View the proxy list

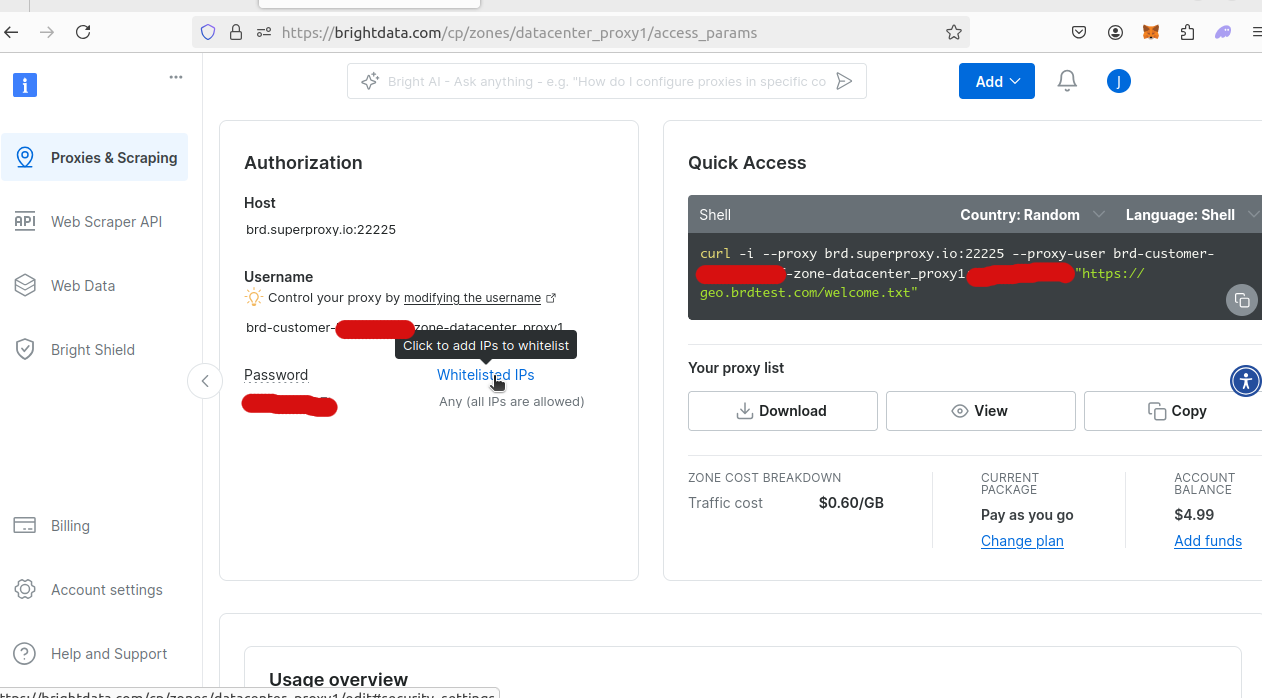(981, 411)
